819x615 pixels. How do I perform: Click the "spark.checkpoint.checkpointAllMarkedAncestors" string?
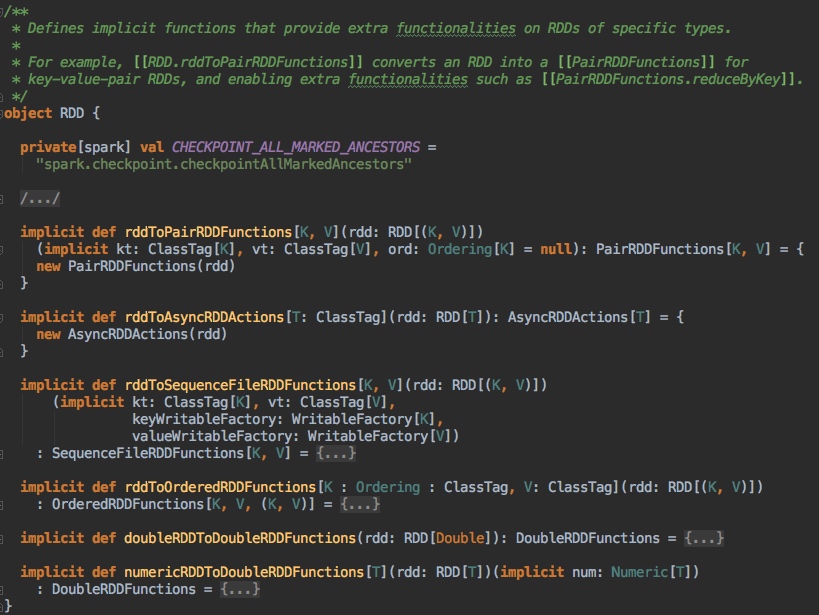(x=224, y=165)
